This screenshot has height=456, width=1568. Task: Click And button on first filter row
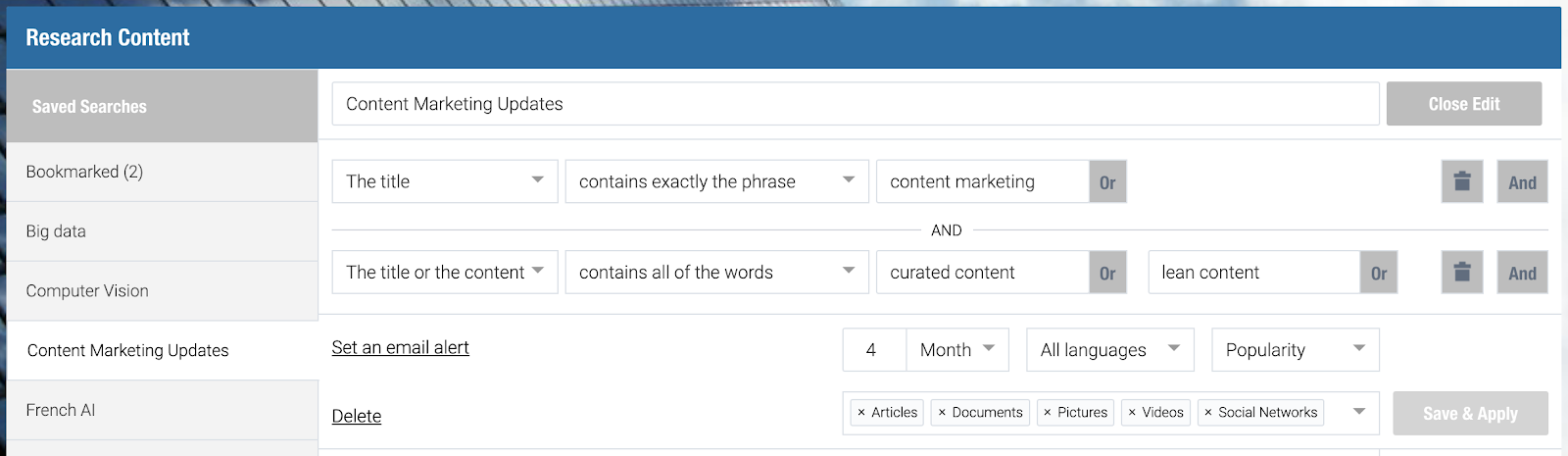[1522, 182]
